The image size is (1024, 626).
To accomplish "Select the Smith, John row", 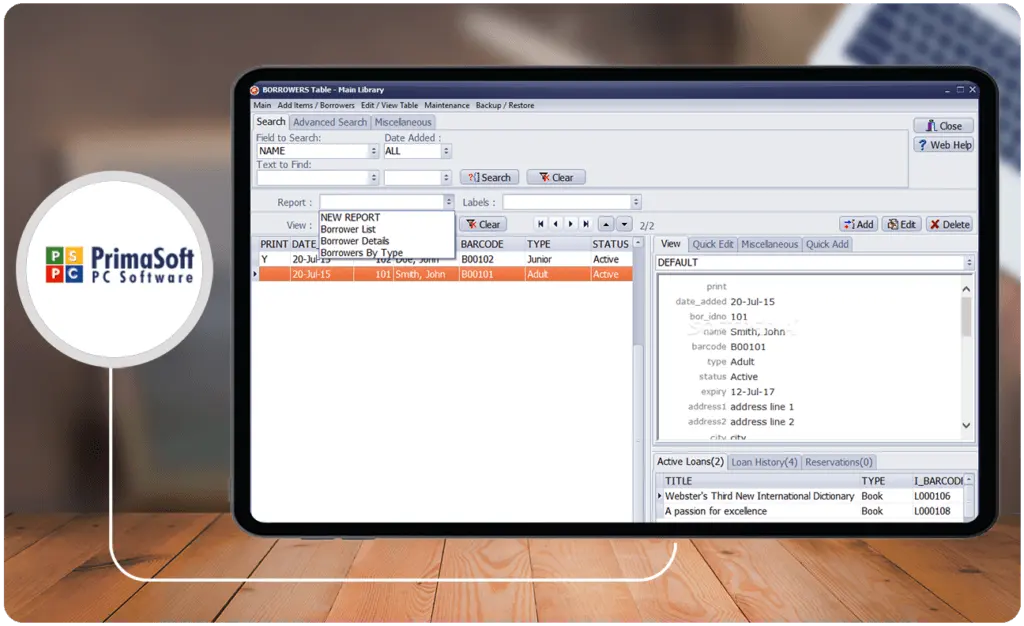I will pos(445,274).
